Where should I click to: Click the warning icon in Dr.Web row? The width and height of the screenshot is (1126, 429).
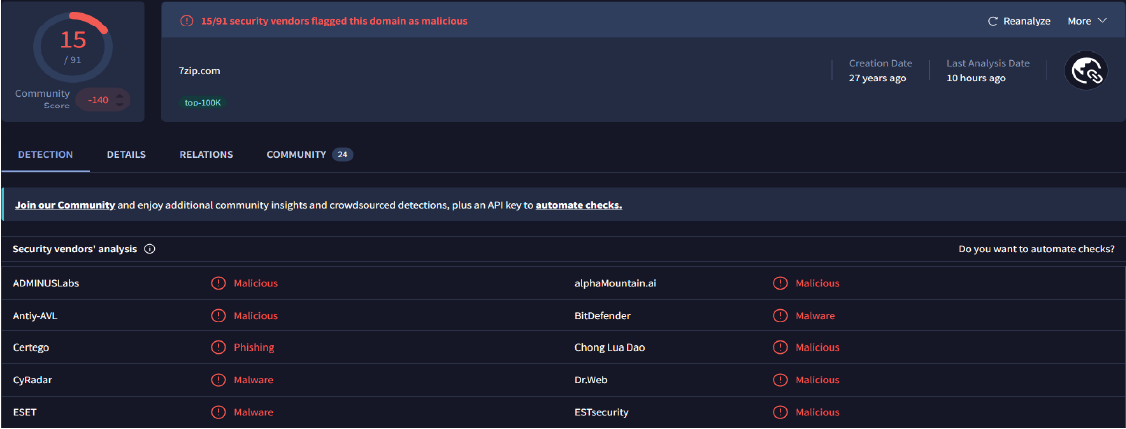pos(780,379)
